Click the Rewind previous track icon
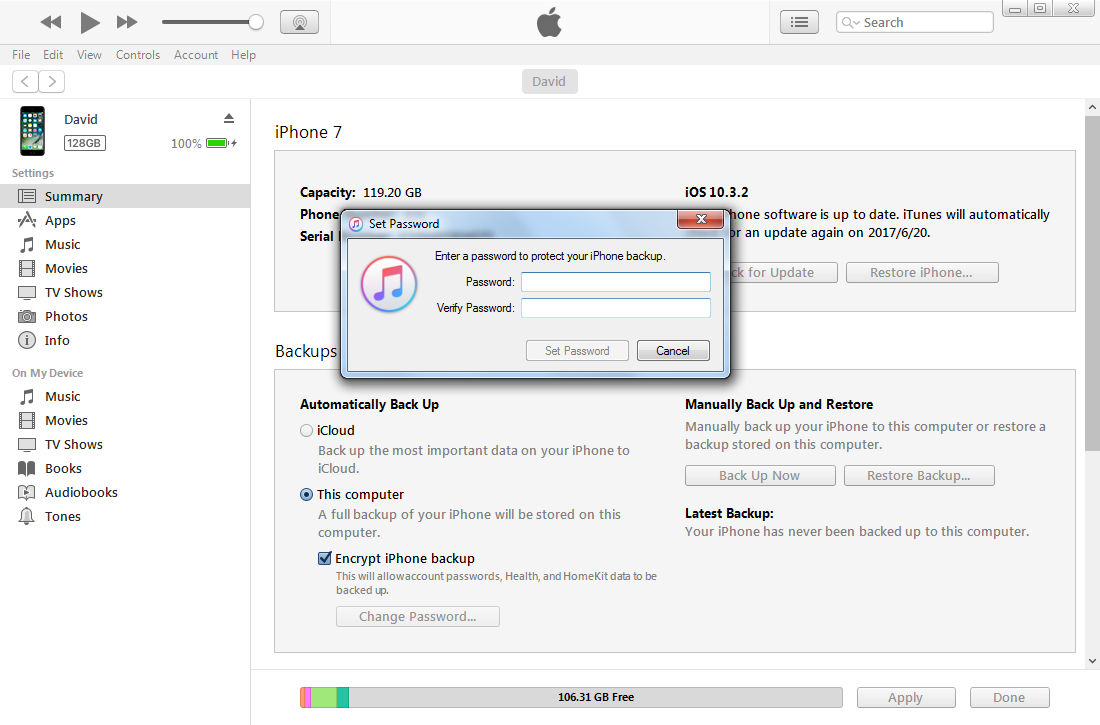The image size is (1100, 725). pos(51,22)
